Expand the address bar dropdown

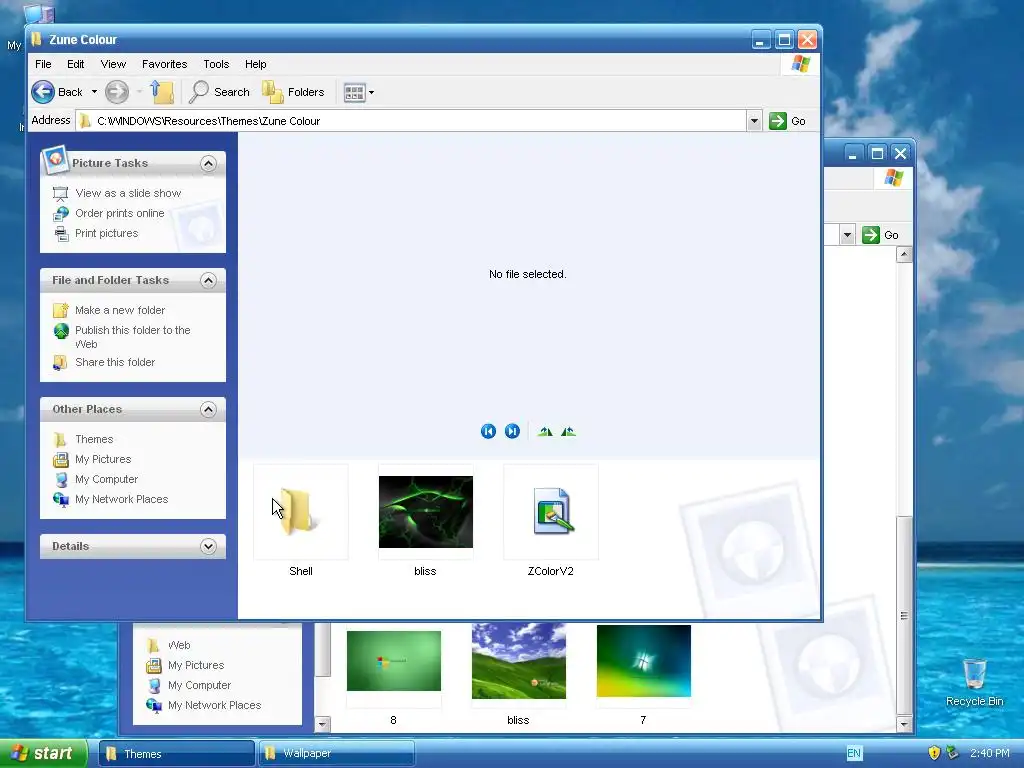pyautogui.click(x=754, y=121)
